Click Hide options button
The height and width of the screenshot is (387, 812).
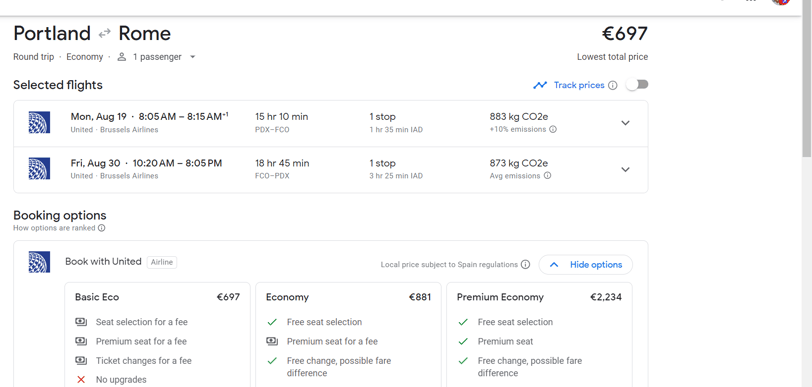click(586, 265)
